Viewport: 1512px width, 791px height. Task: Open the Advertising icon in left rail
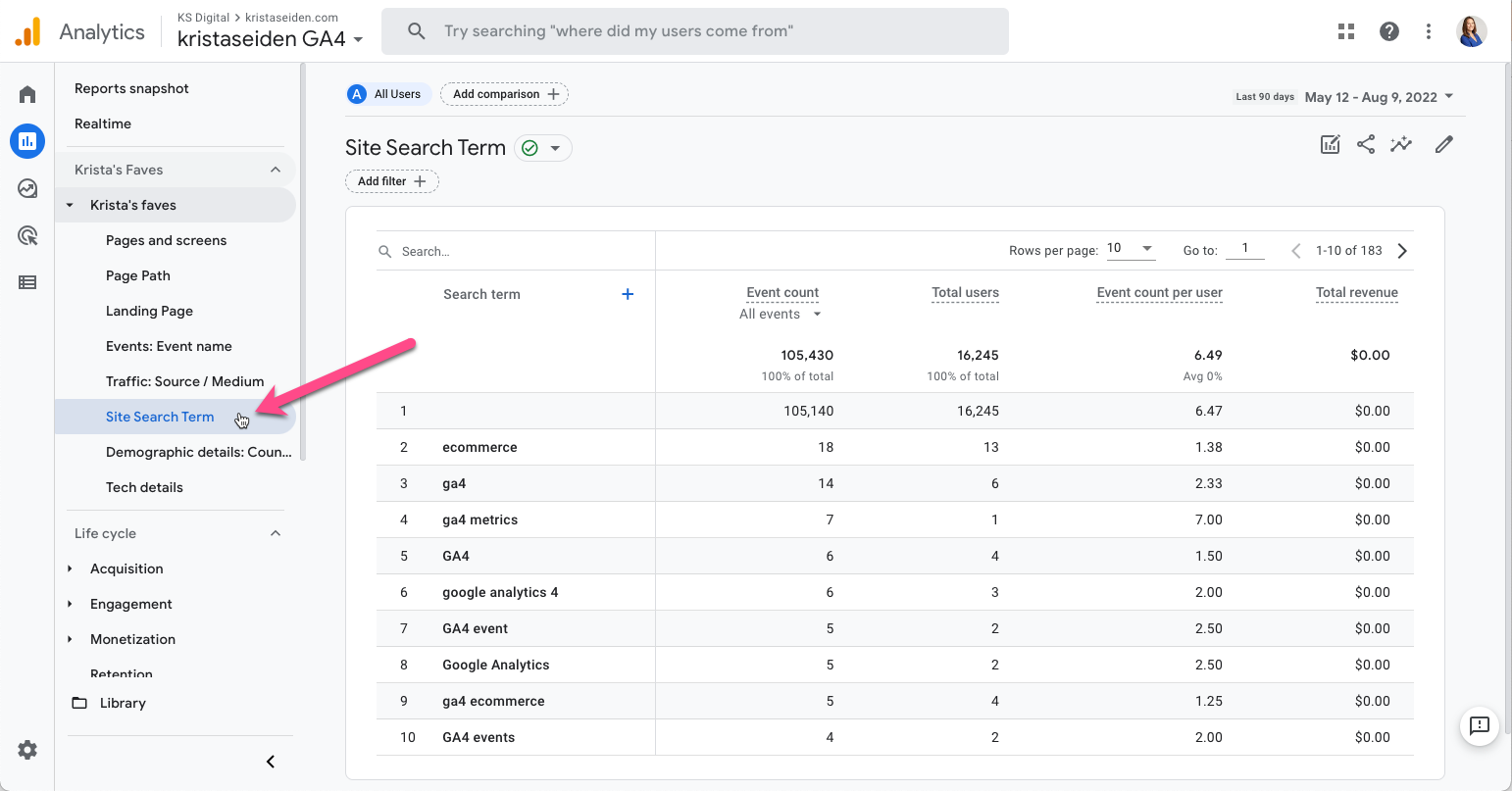point(27,235)
